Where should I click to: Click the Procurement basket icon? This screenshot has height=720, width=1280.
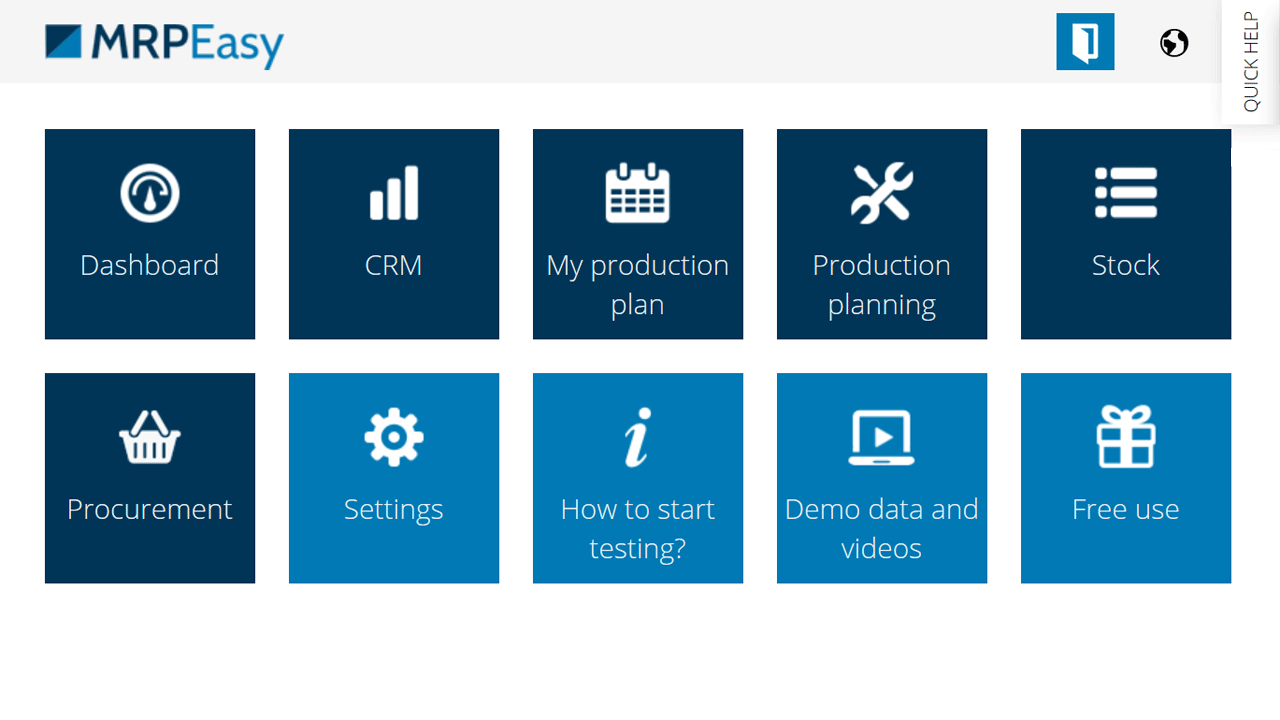(x=150, y=436)
